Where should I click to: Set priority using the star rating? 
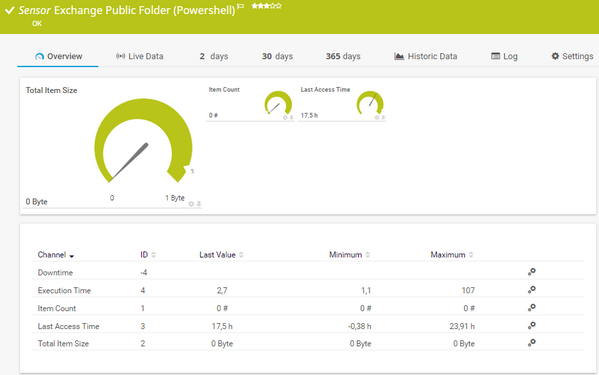pos(267,6)
